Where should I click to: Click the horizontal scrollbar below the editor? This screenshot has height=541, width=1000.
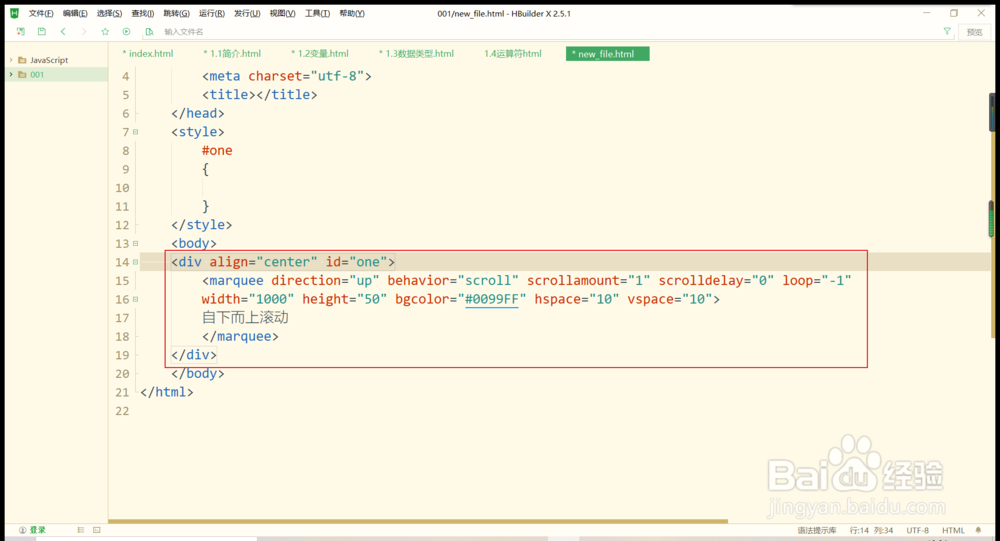[x=418, y=521]
